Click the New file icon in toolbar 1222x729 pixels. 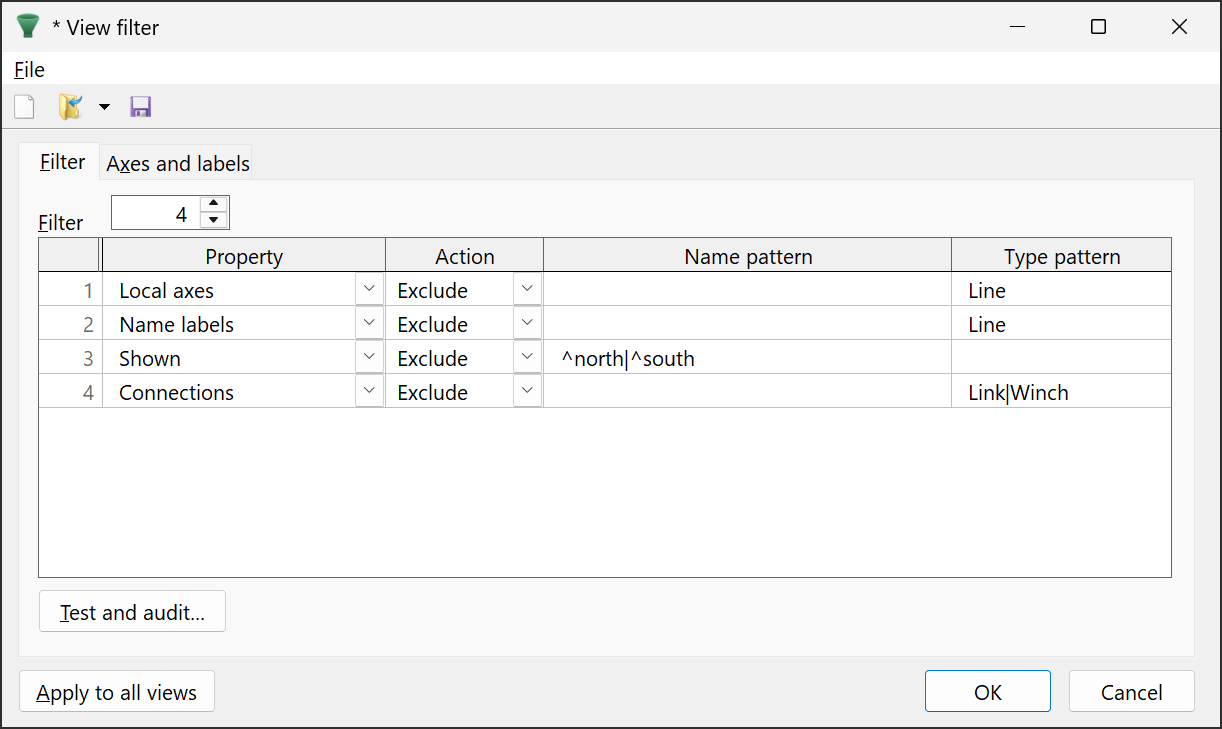pyautogui.click(x=24, y=107)
